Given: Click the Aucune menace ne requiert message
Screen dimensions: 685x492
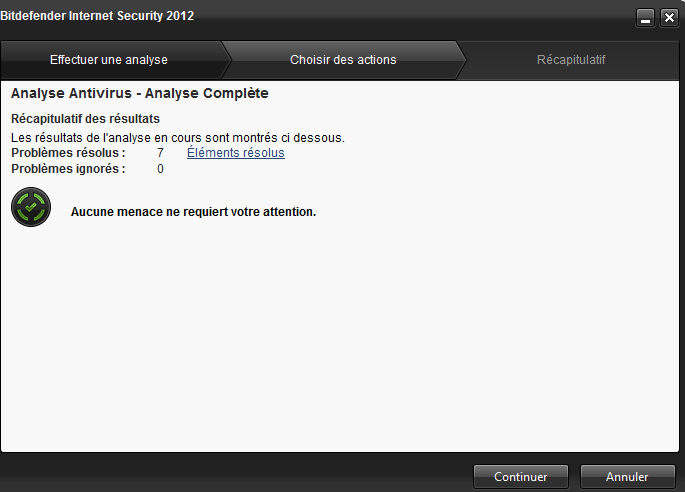Looking at the screenshot, I should tap(193, 212).
